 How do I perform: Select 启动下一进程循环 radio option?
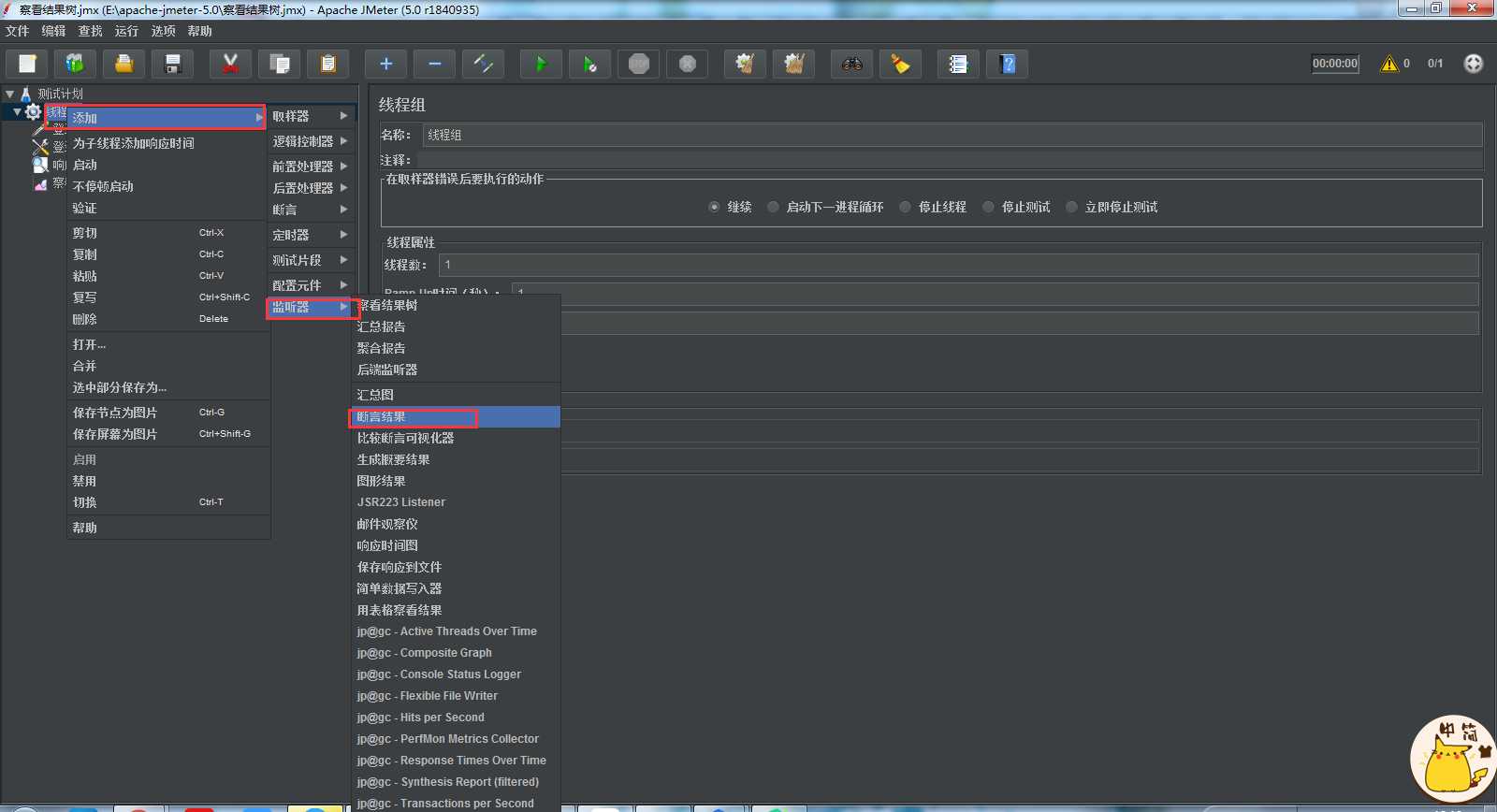pyautogui.click(x=773, y=207)
